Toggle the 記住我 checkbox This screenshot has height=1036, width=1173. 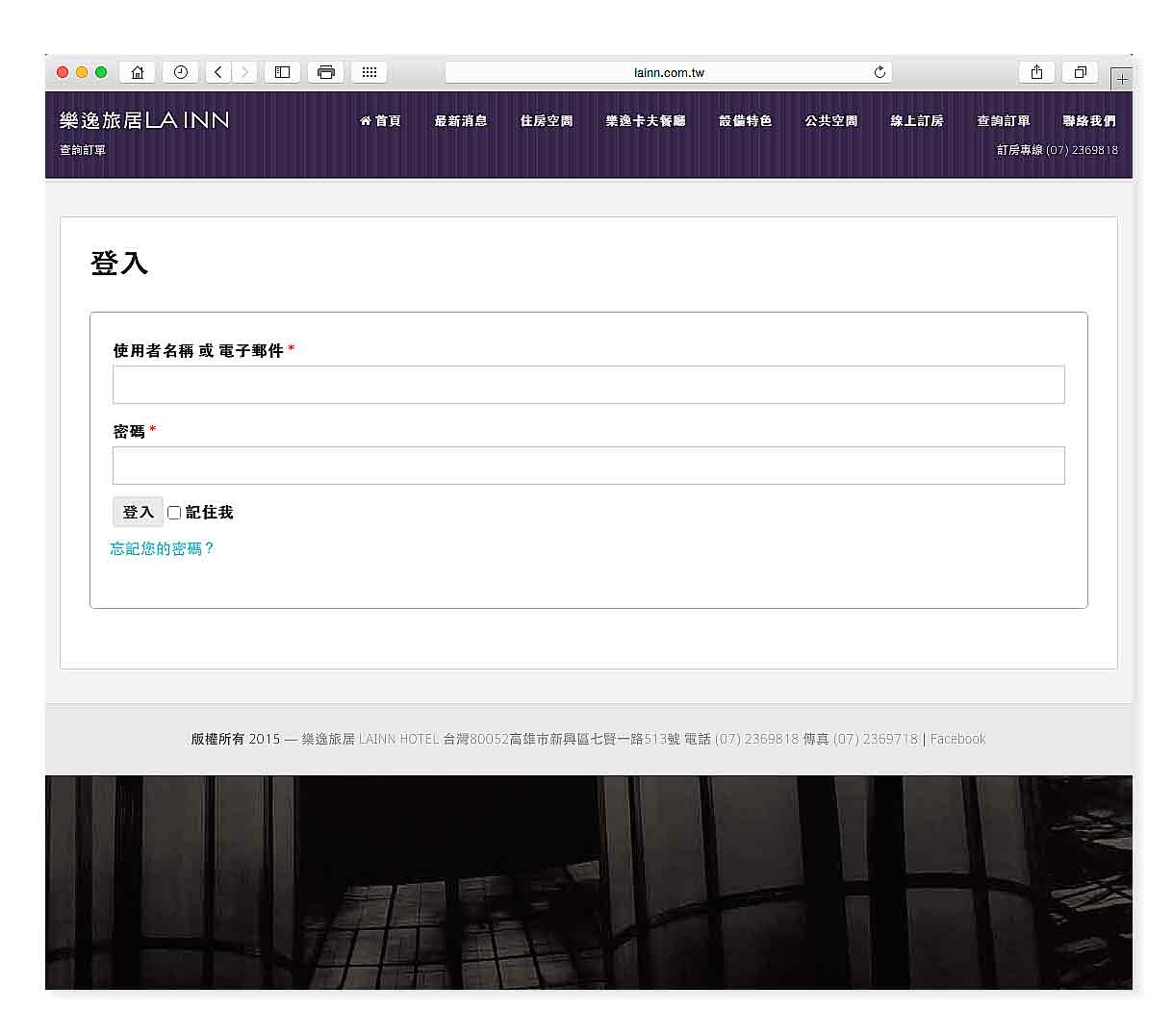[174, 513]
